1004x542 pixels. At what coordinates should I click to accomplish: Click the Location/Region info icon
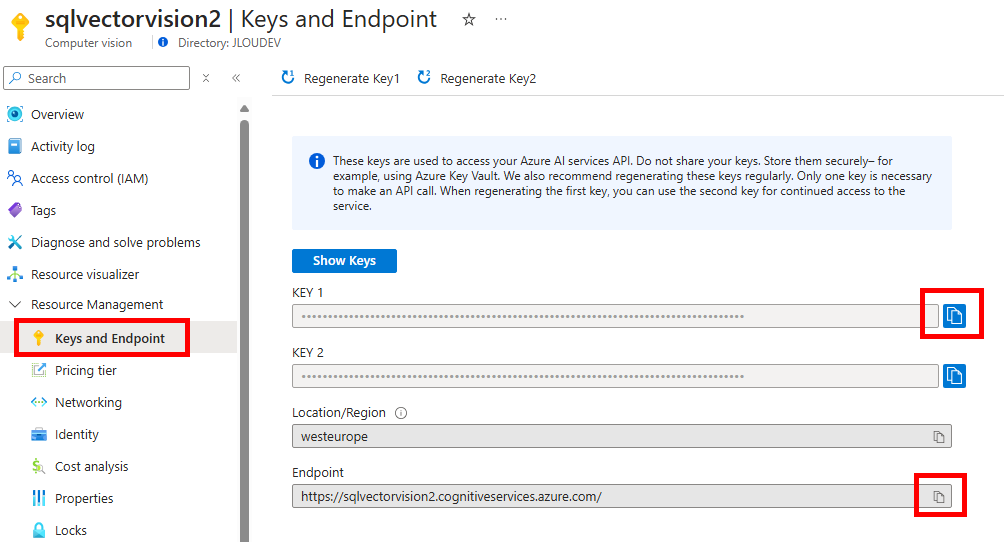(401, 413)
